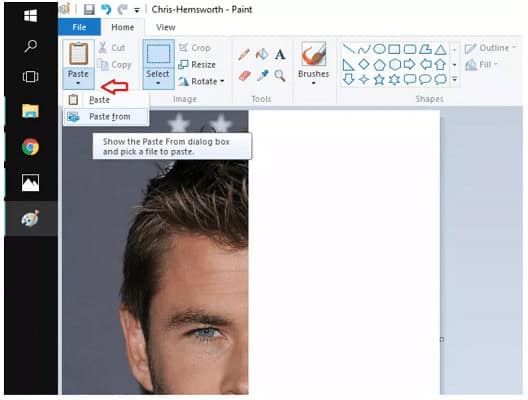Open Google Chrome from the taskbar
This screenshot has width=528, height=400.
coord(30,147)
